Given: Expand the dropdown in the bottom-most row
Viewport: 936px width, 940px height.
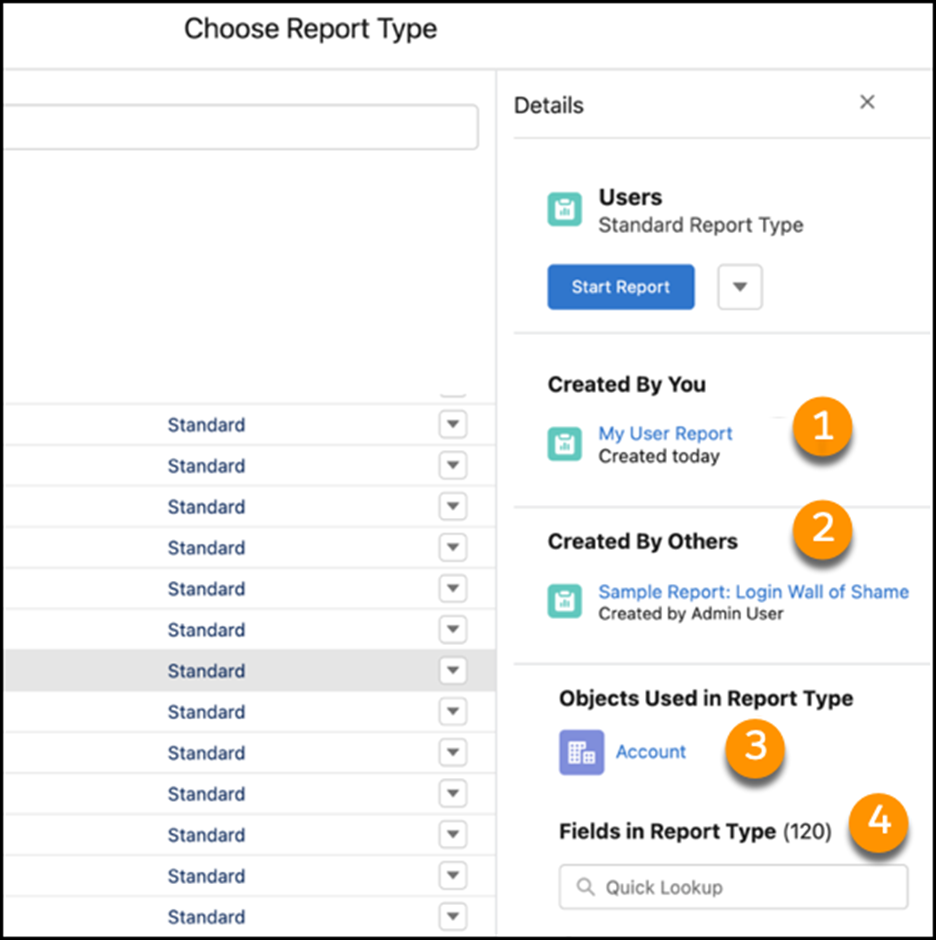Looking at the screenshot, I should point(453,916).
